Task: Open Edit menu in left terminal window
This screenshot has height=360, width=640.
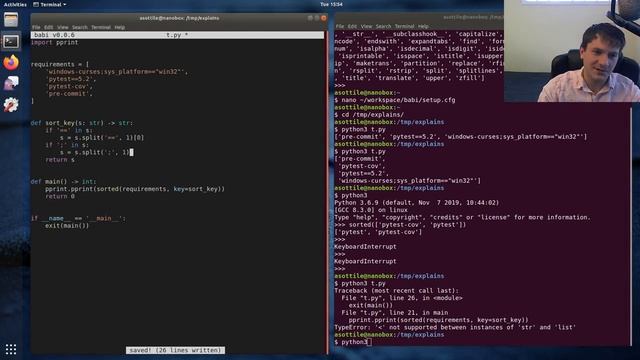Action: (49, 27)
